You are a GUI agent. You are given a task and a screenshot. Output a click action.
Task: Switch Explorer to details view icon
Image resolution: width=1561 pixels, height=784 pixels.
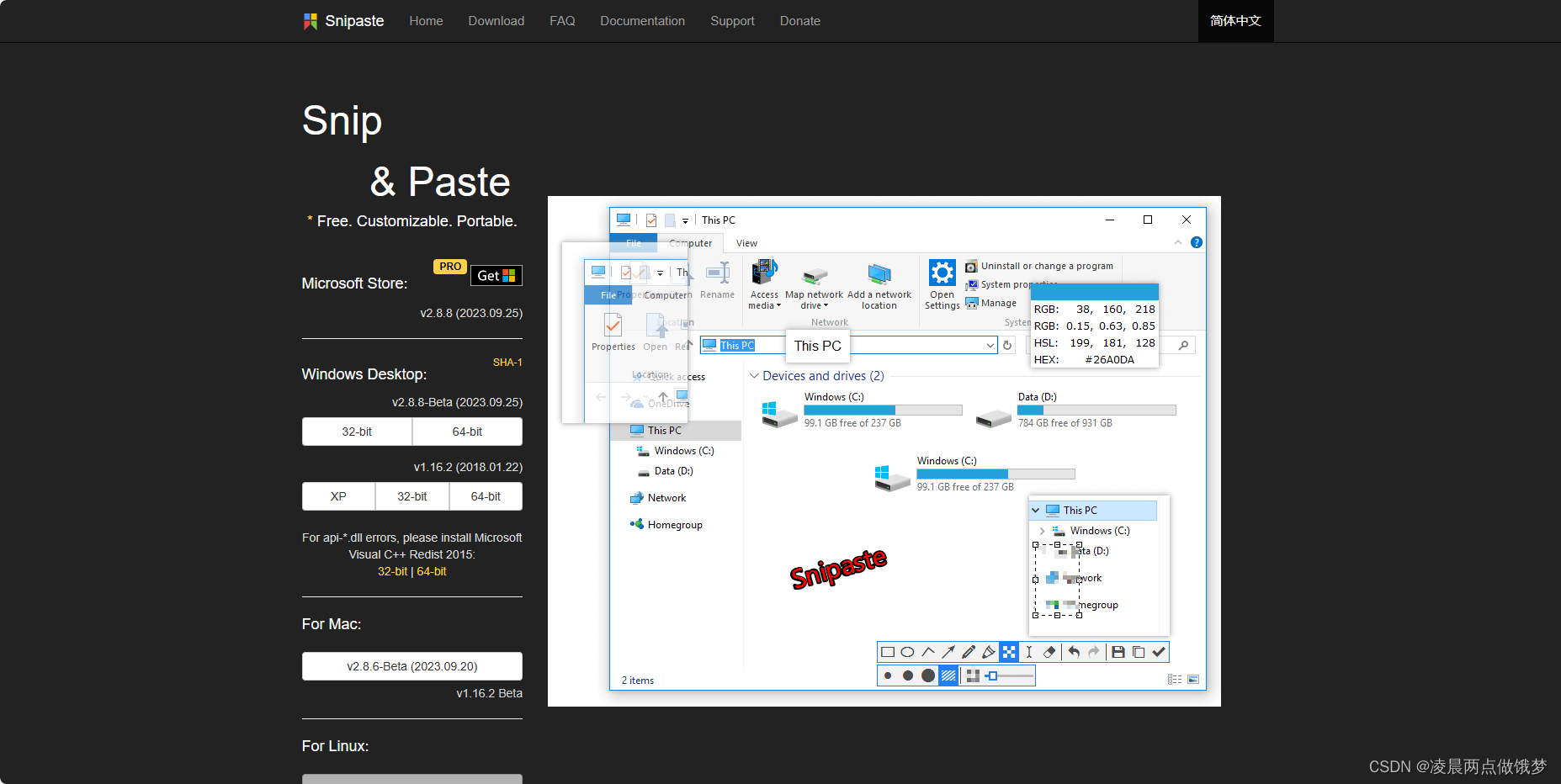(1175, 680)
